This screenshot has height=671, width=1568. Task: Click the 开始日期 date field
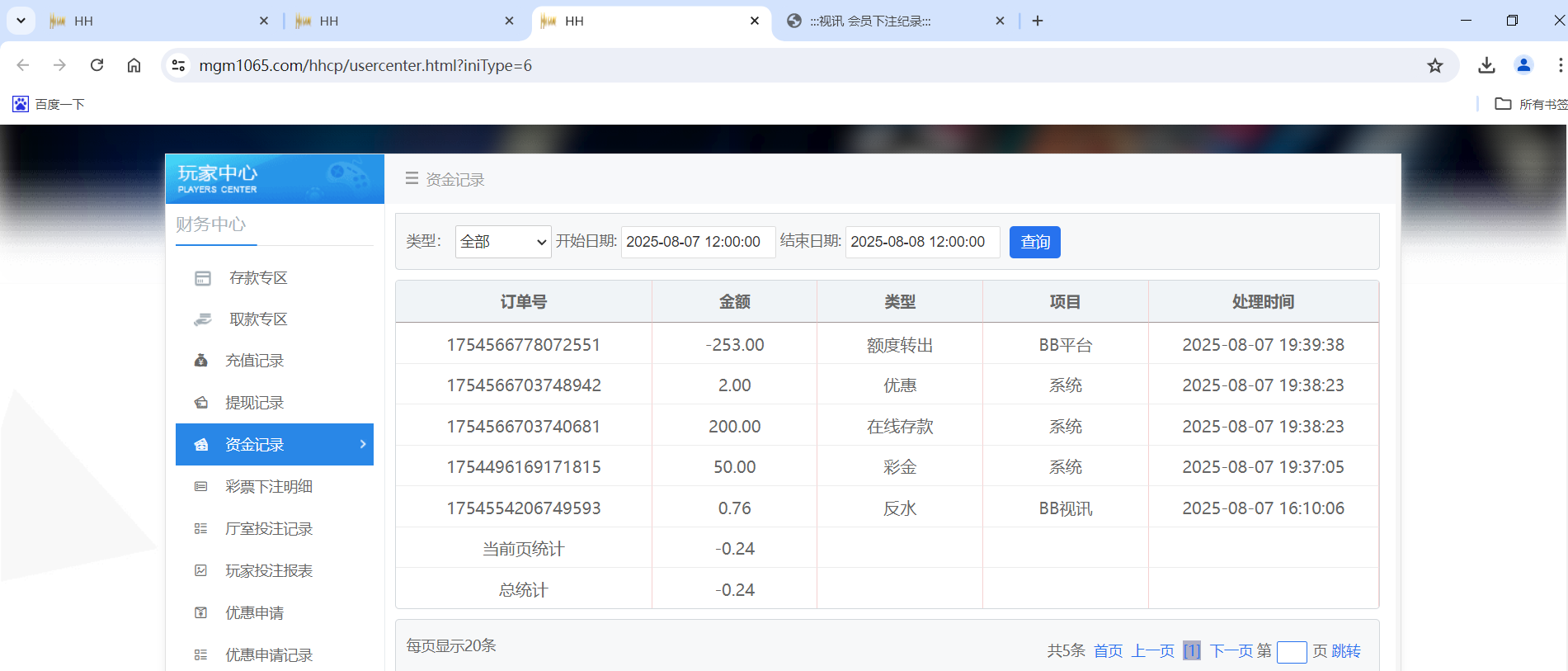pyautogui.click(x=697, y=242)
